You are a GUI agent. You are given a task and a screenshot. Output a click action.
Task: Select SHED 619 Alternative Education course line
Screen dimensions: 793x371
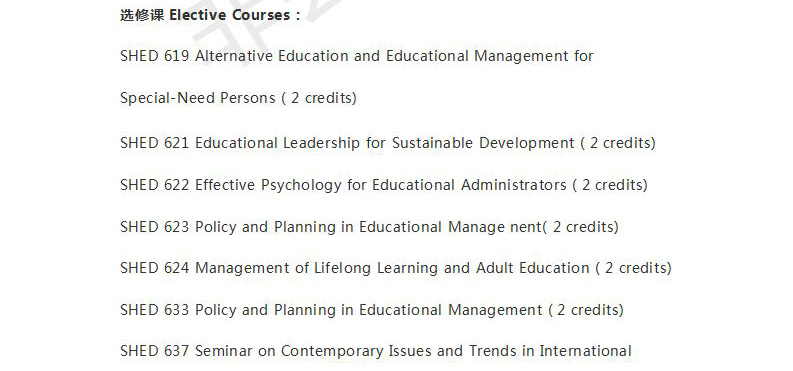coord(357,56)
